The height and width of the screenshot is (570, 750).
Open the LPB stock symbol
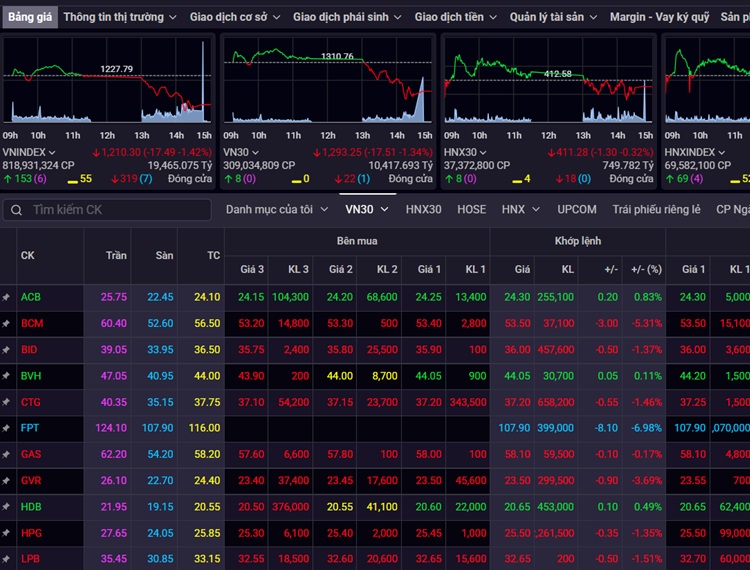(x=30, y=559)
